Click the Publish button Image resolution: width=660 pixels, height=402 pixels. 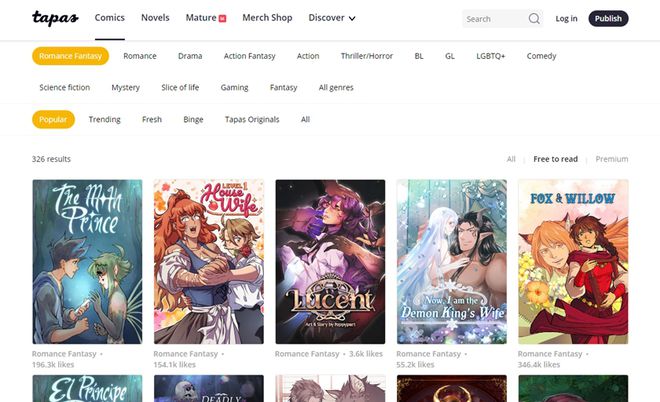[608, 19]
